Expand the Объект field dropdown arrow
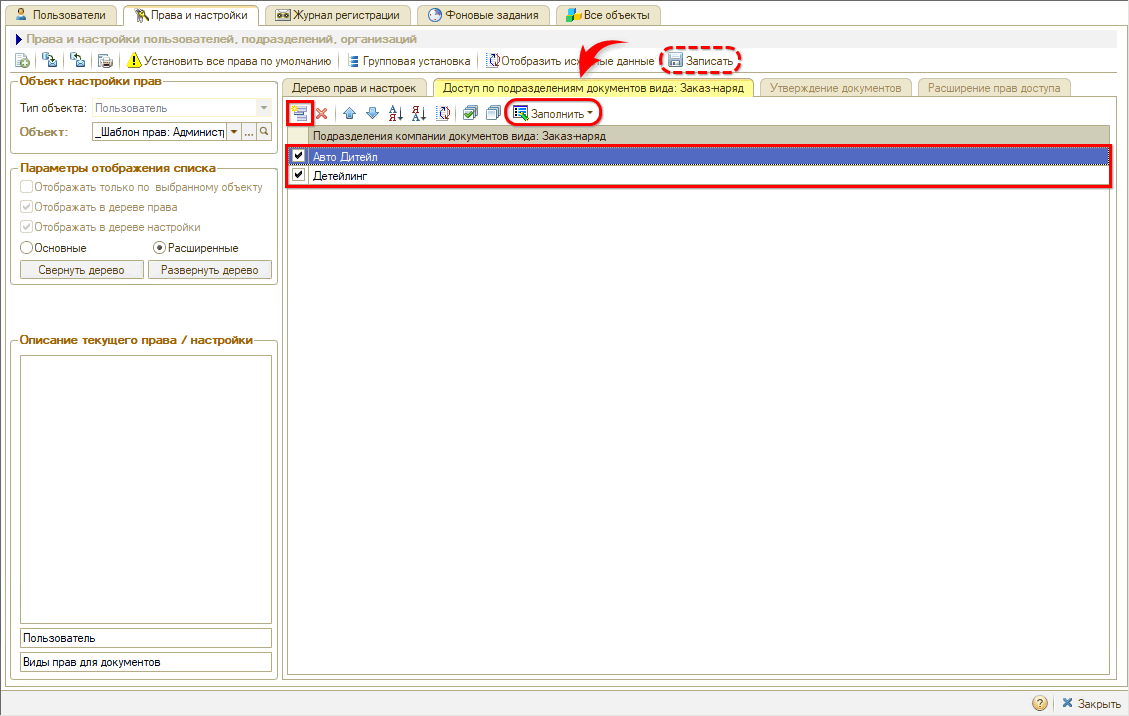The image size is (1129, 716). tap(234, 132)
